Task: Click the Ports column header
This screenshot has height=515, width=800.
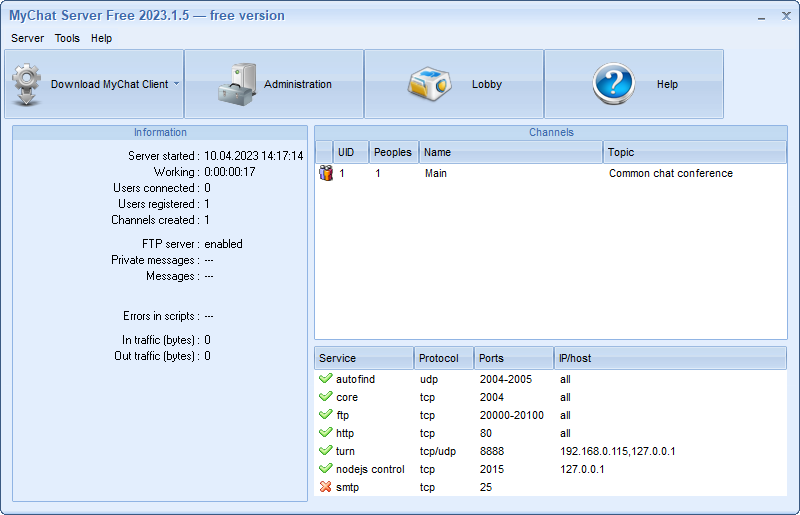Action: pos(514,358)
